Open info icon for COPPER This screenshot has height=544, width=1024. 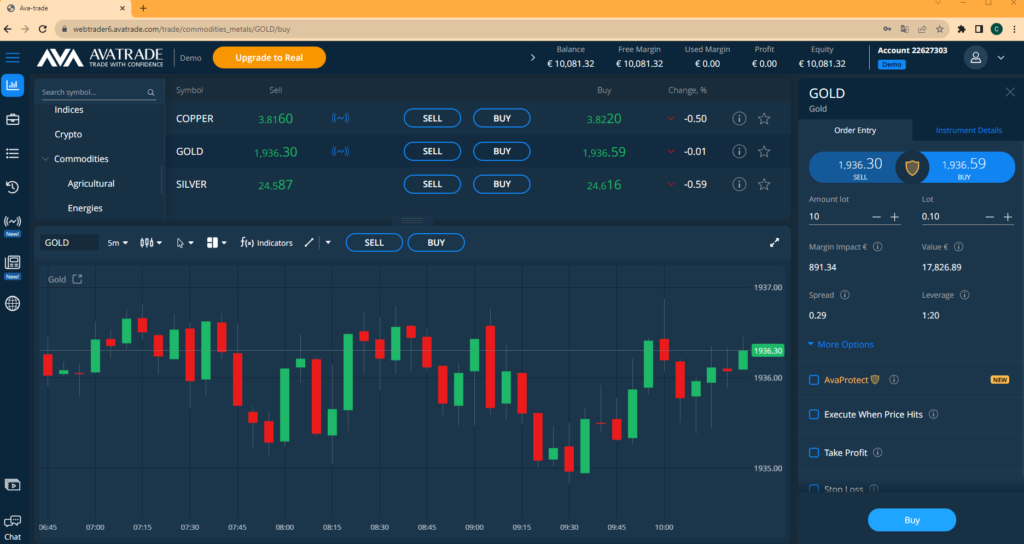[x=739, y=118]
